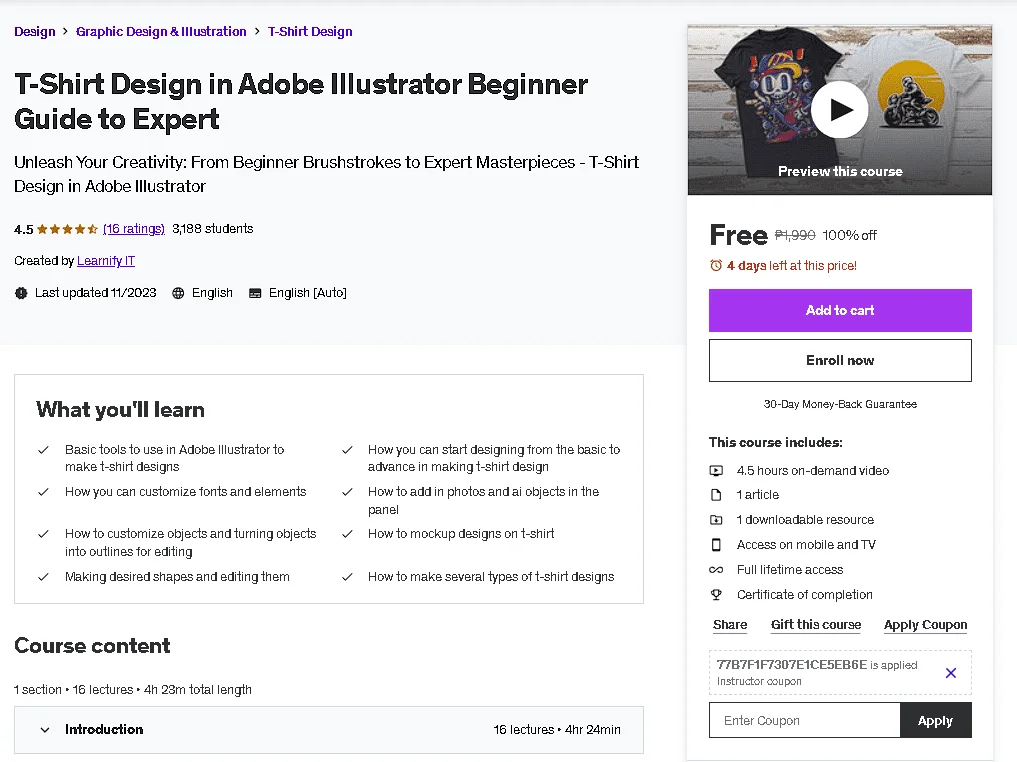Click the '100% off' discount text
The height and width of the screenshot is (762, 1017).
[849, 235]
